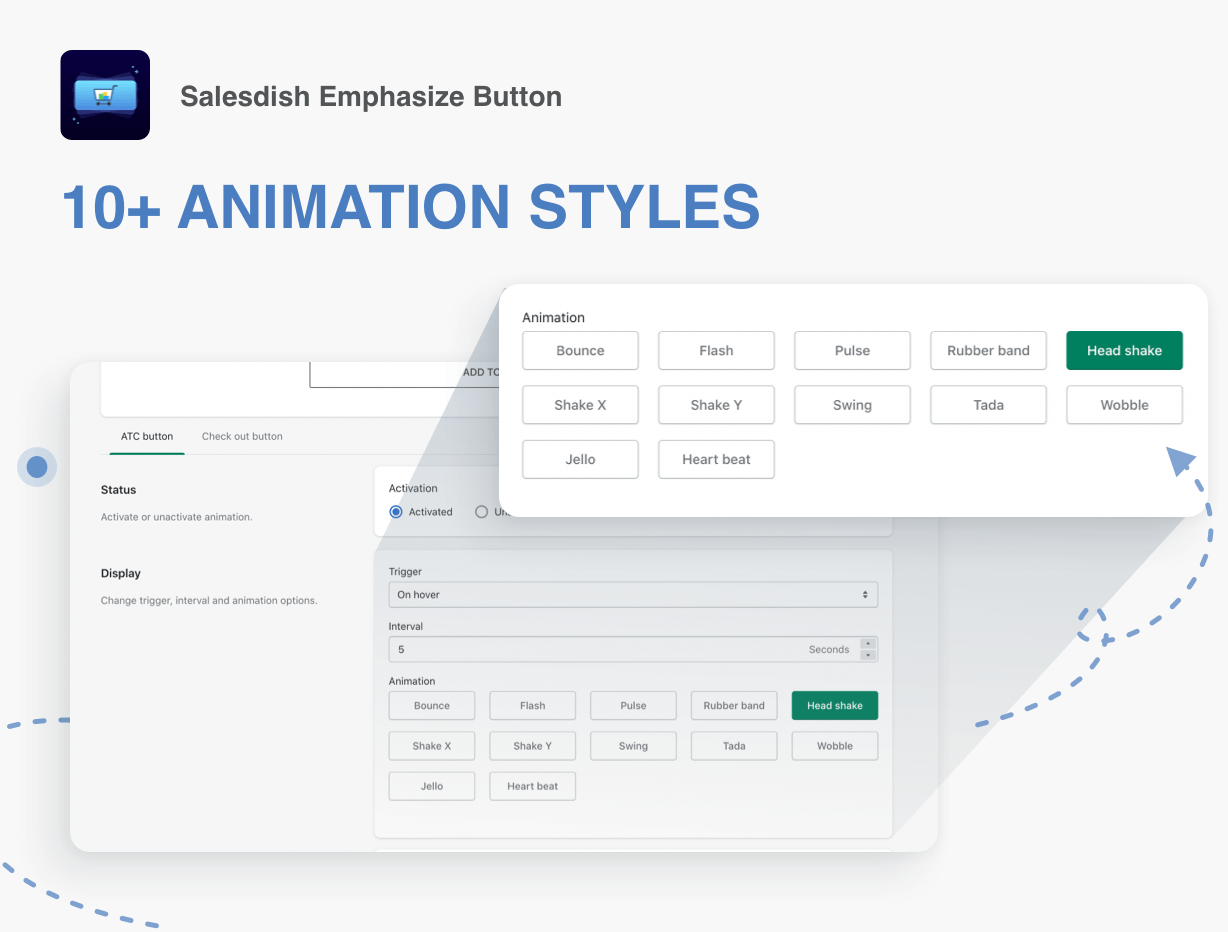Increase interval with the stepper up arrow

tap(868, 644)
